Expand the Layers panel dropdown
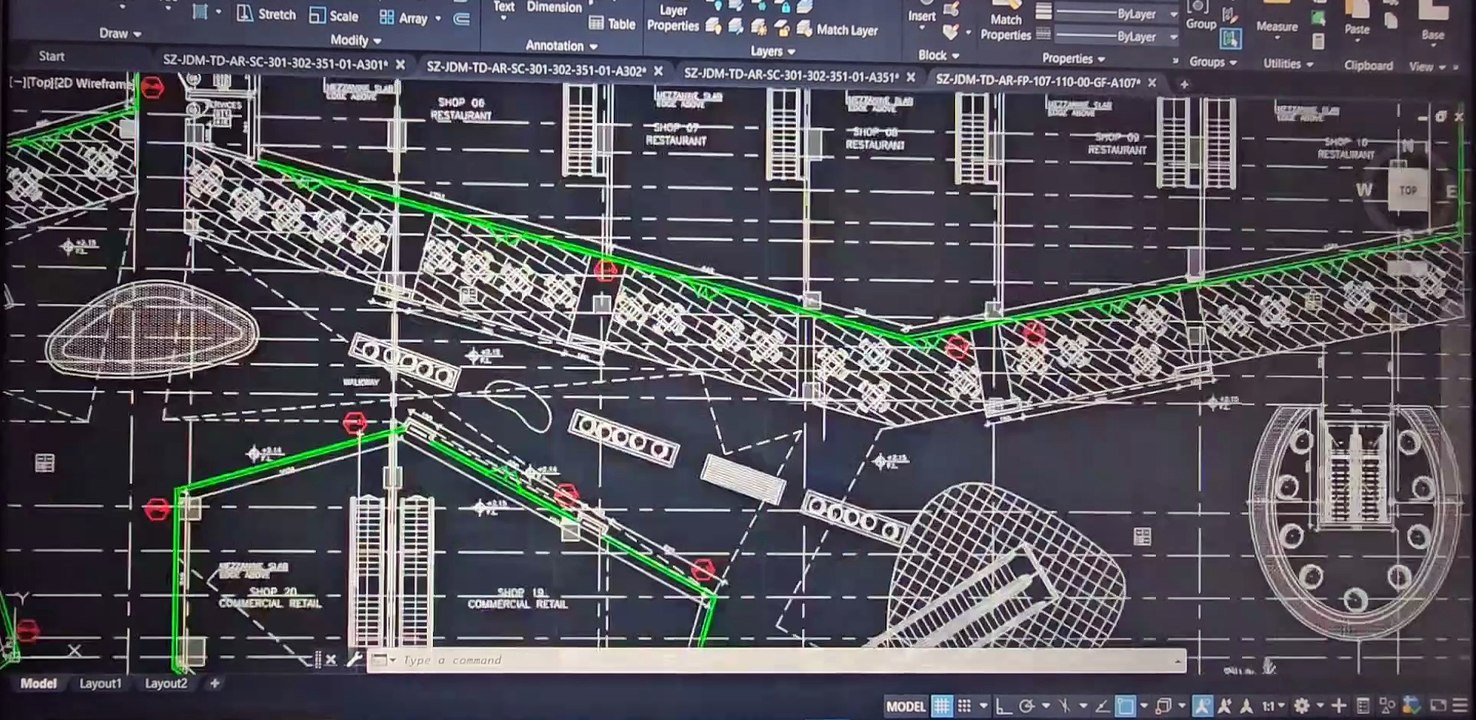The height and width of the screenshot is (720, 1476). coord(773,51)
